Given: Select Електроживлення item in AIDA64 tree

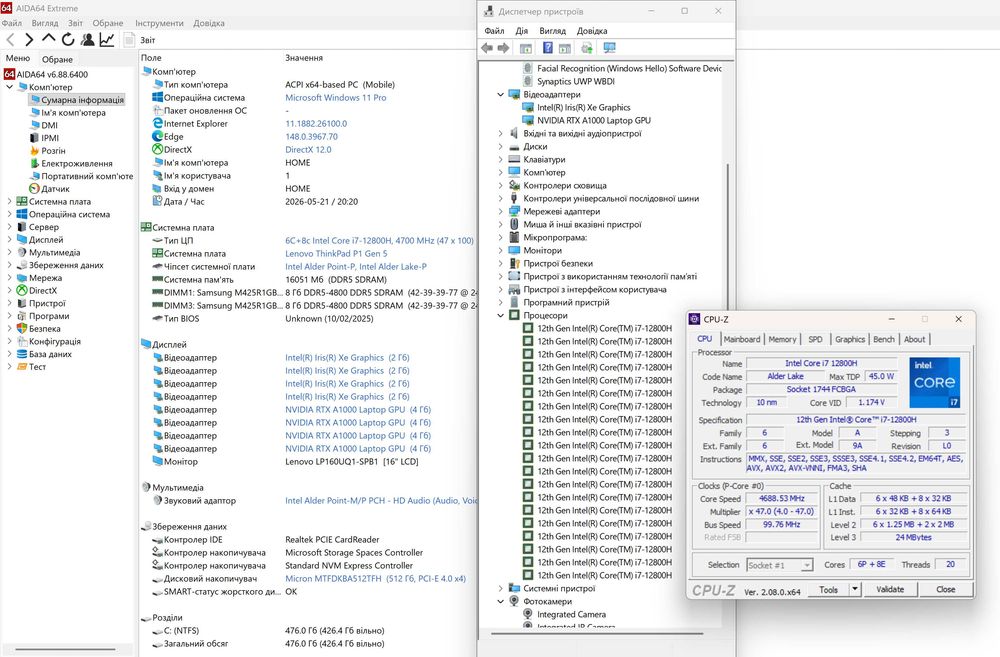Looking at the screenshot, I should click(x=77, y=163).
